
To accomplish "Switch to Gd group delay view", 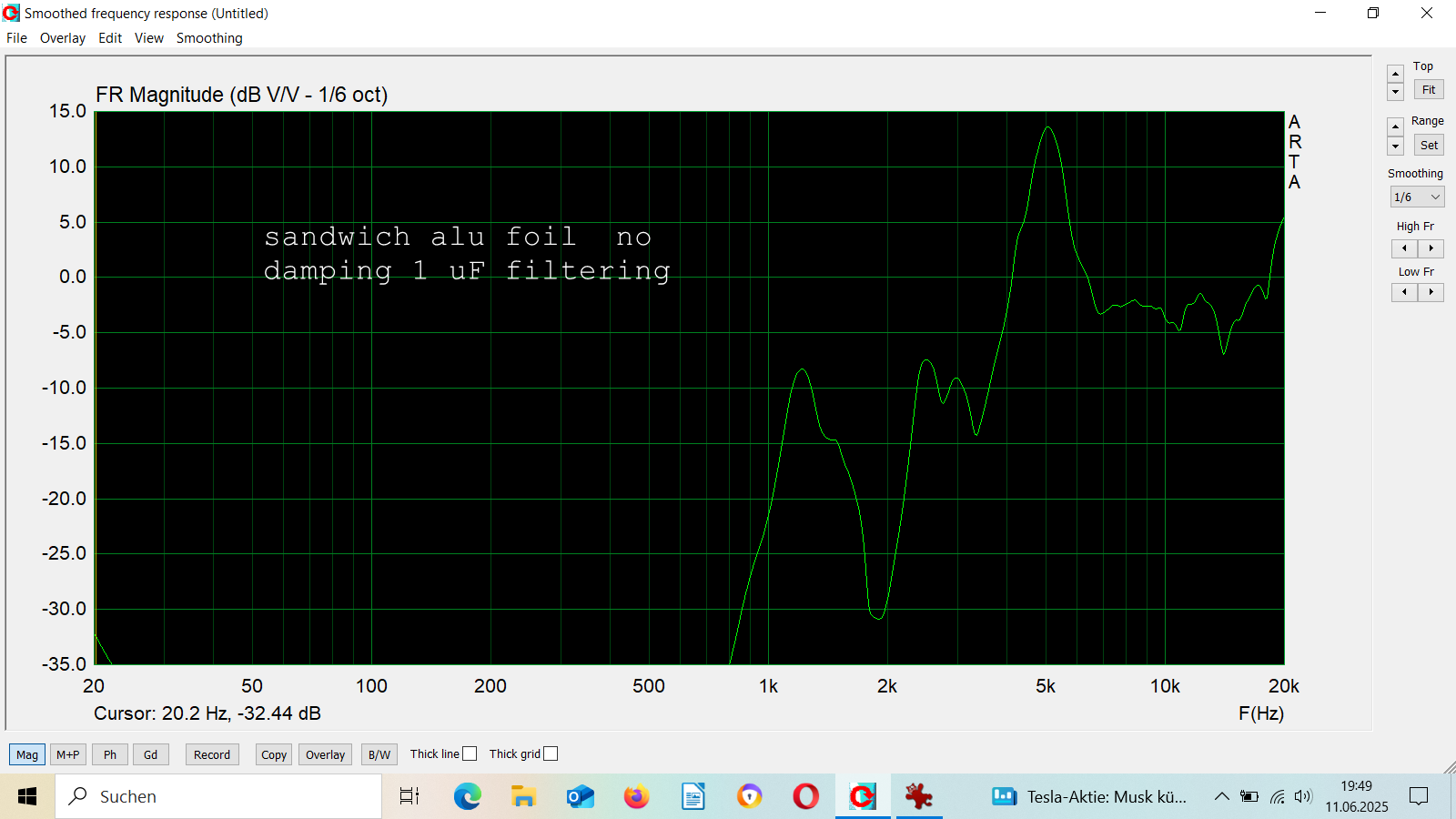I will point(151,754).
